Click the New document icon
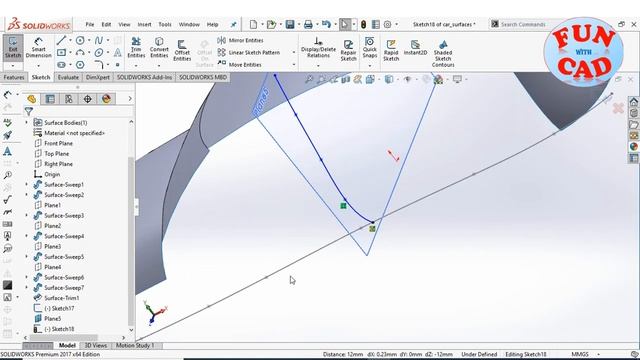 pos(253,24)
